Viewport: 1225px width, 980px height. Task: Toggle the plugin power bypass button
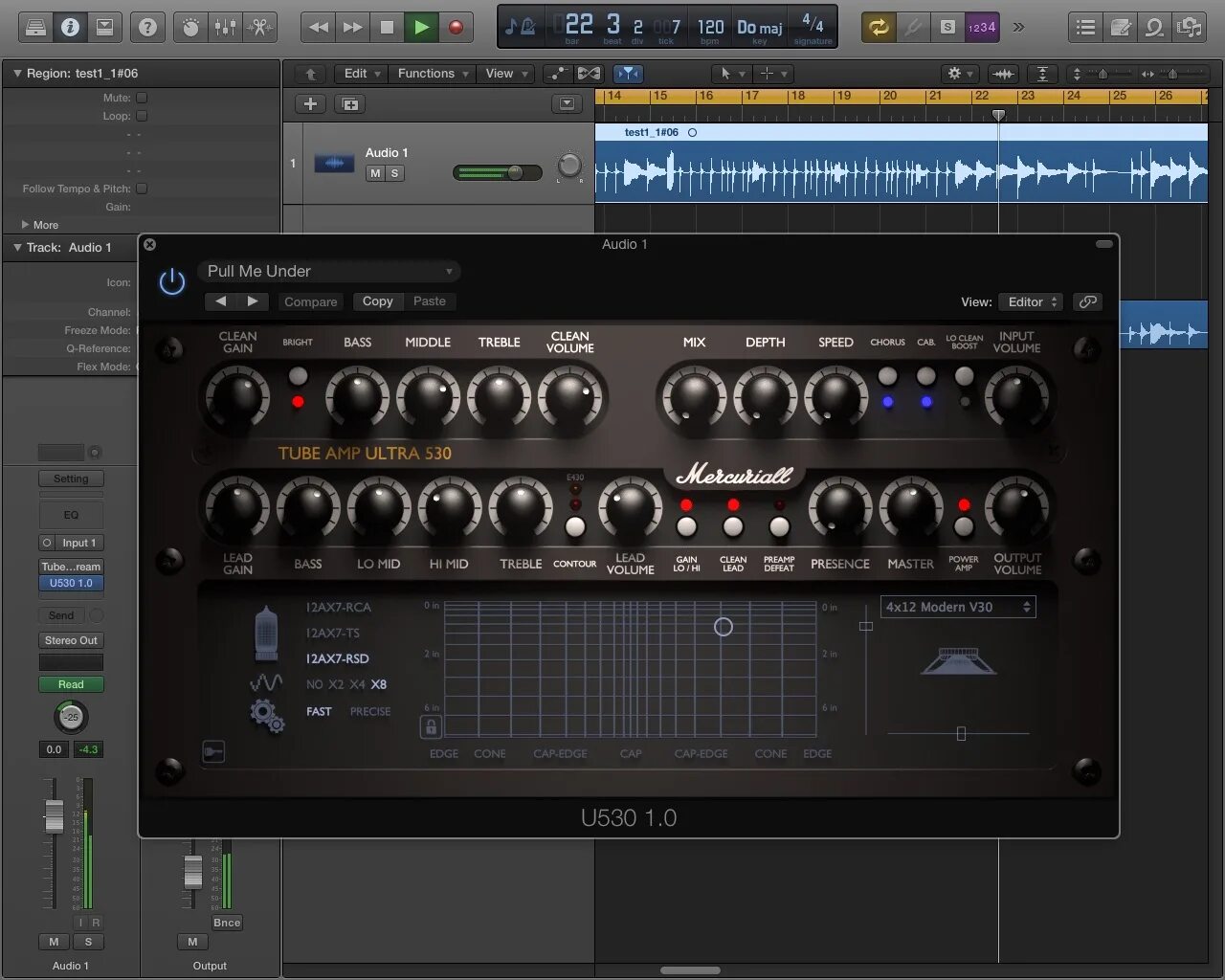click(x=172, y=281)
